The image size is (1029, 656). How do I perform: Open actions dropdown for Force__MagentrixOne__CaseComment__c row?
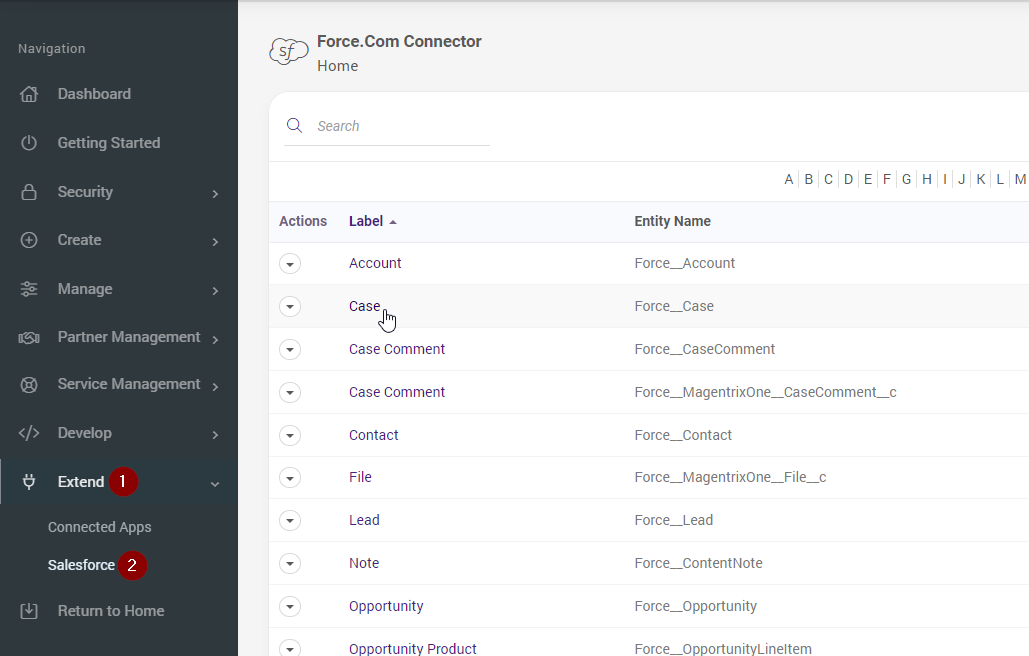[290, 392]
